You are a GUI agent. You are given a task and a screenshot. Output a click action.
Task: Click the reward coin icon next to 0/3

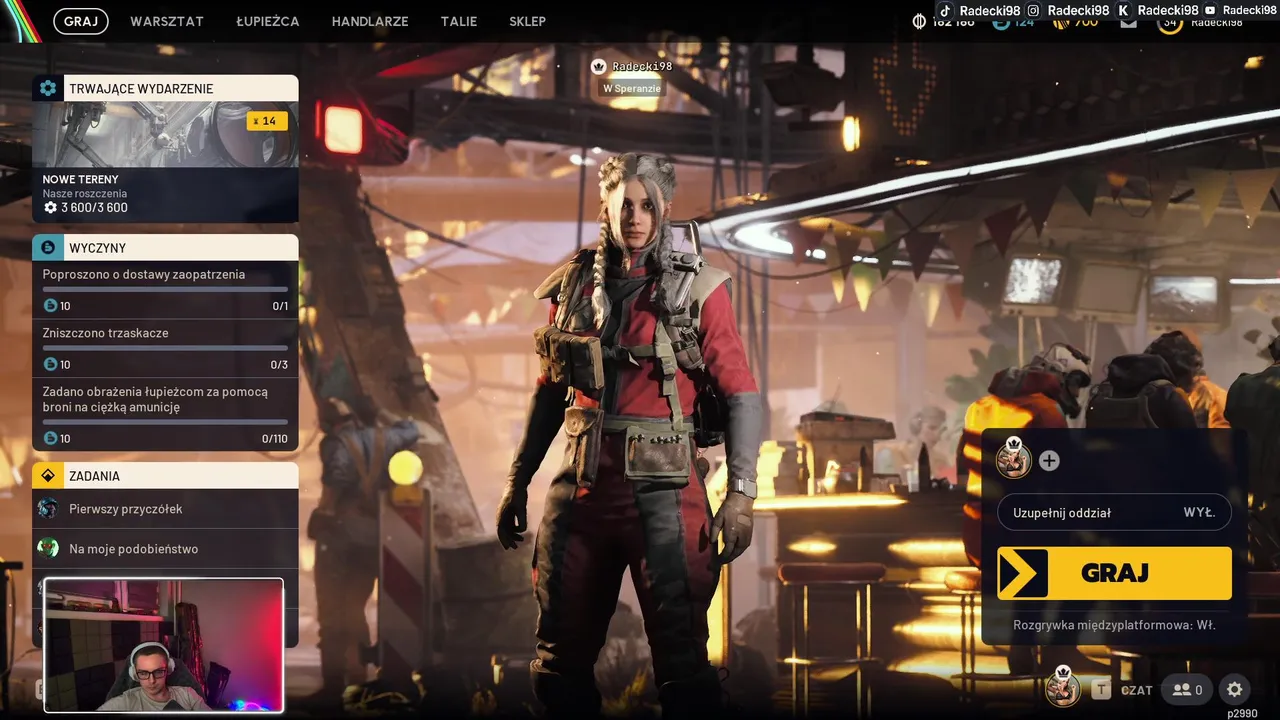pyautogui.click(x=50, y=365)
